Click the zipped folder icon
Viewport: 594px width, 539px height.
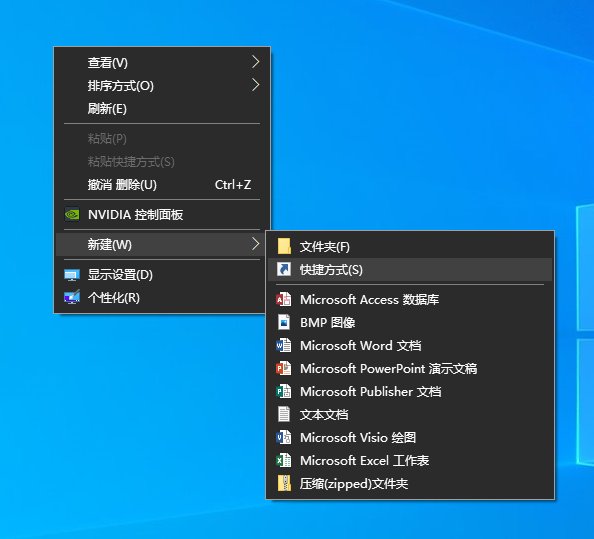point(284,484)
